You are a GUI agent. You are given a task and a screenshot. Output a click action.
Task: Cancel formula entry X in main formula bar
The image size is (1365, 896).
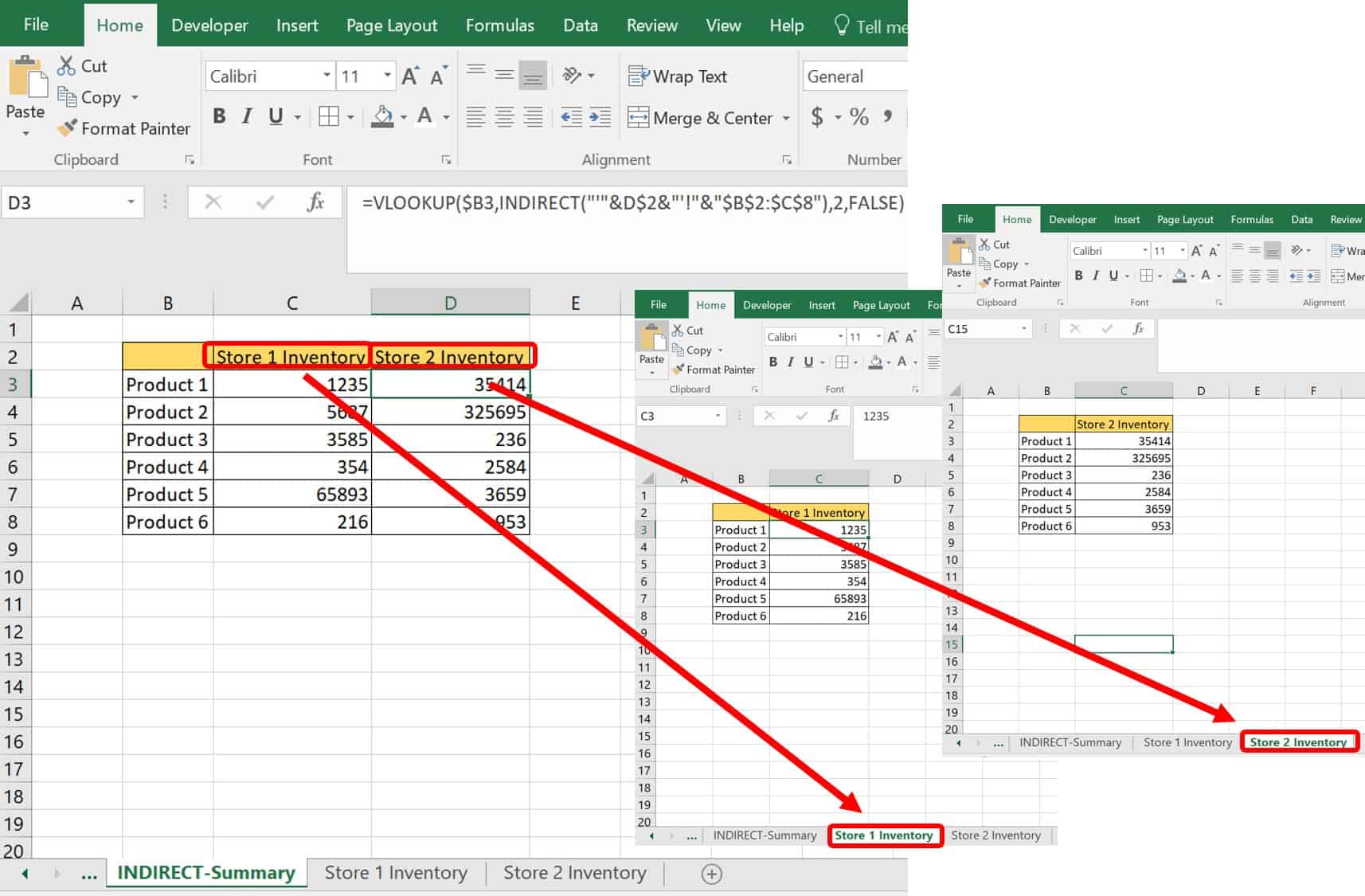pyautogui.click(x=213, y=202)
